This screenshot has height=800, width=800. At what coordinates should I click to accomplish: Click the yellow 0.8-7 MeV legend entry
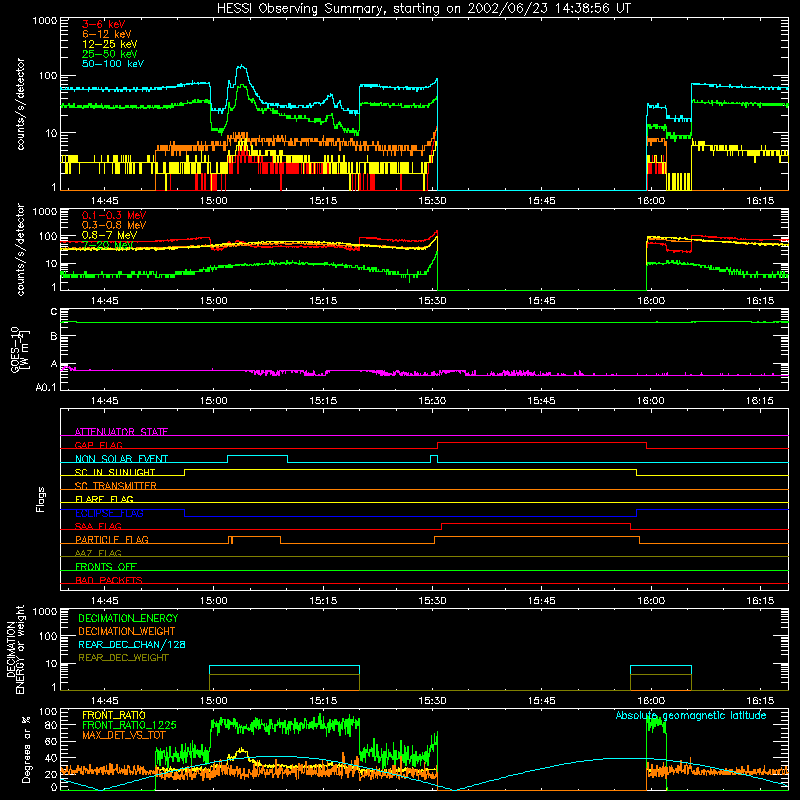tap(109, 235)
